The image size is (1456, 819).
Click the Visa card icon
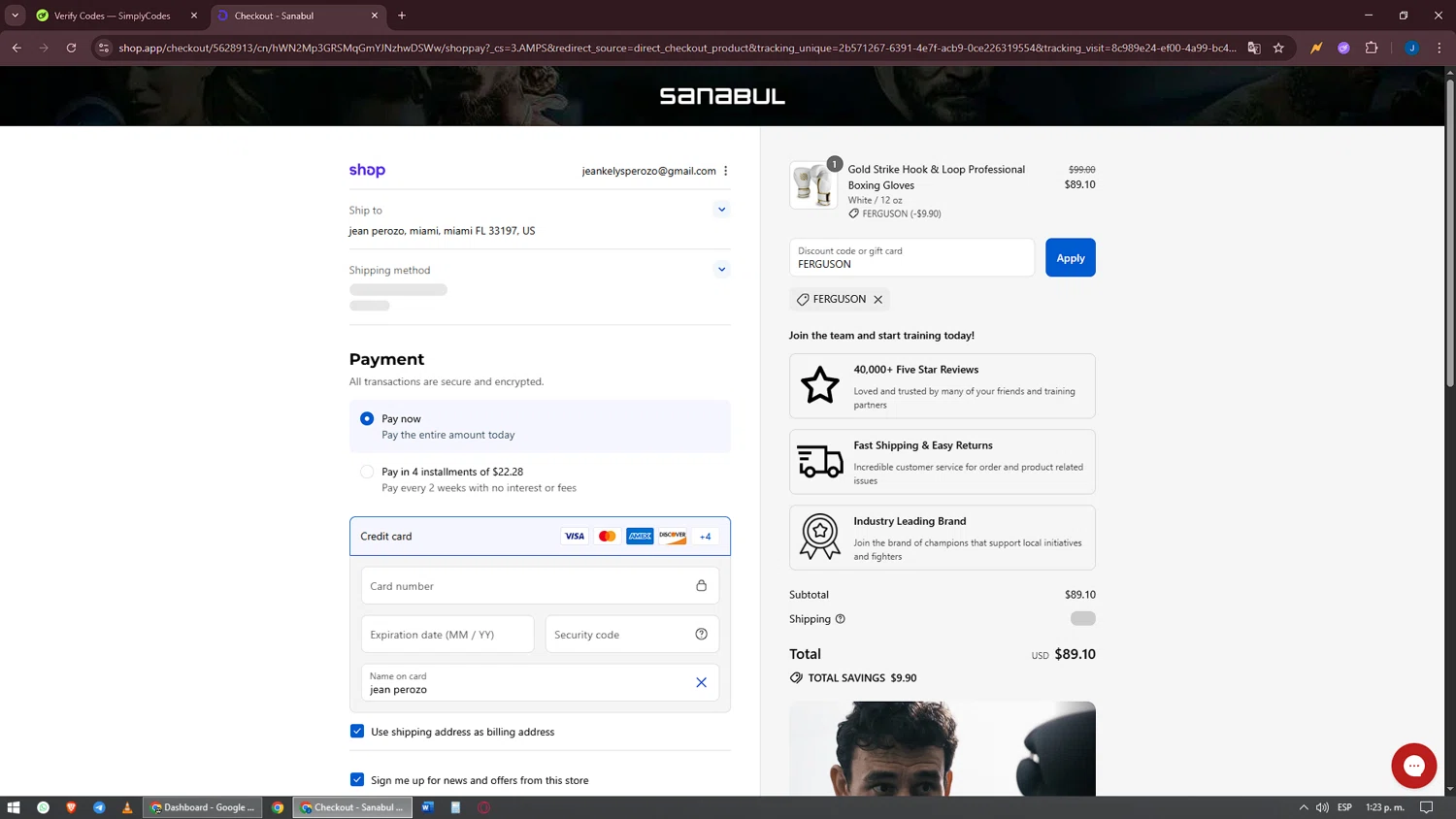[575, 536]
